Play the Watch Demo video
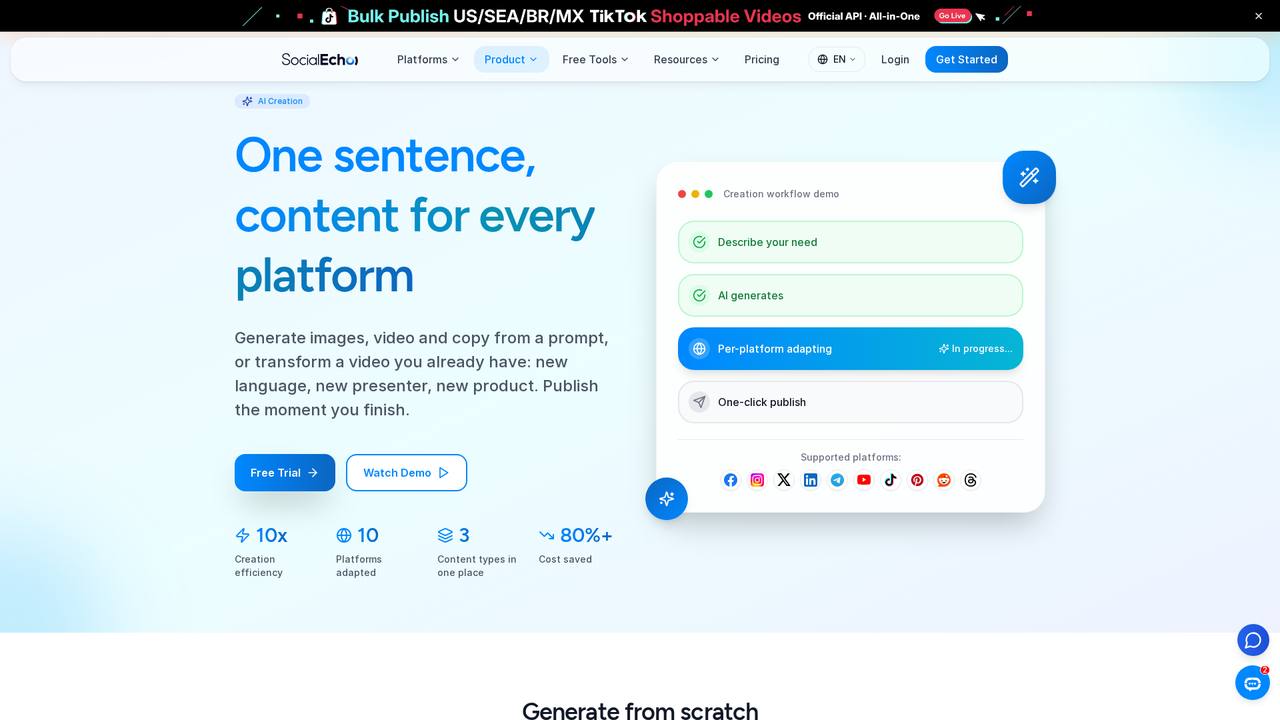The width and height of the screenshot is (1280, 720). pyautogui.click(x=406, y=473)
